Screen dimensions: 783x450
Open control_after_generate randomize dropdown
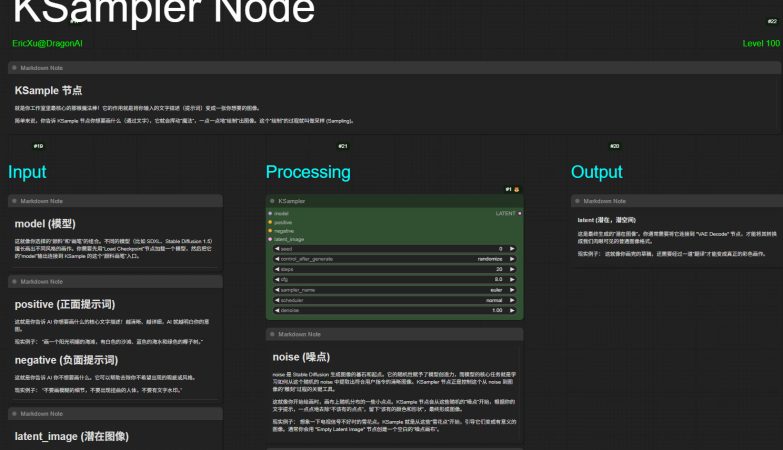click(395, 259)
